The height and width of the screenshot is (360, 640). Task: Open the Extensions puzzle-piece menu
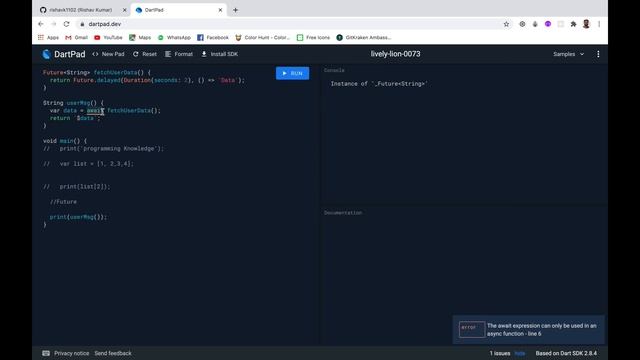pyautogui.click(x=573, y=24)
